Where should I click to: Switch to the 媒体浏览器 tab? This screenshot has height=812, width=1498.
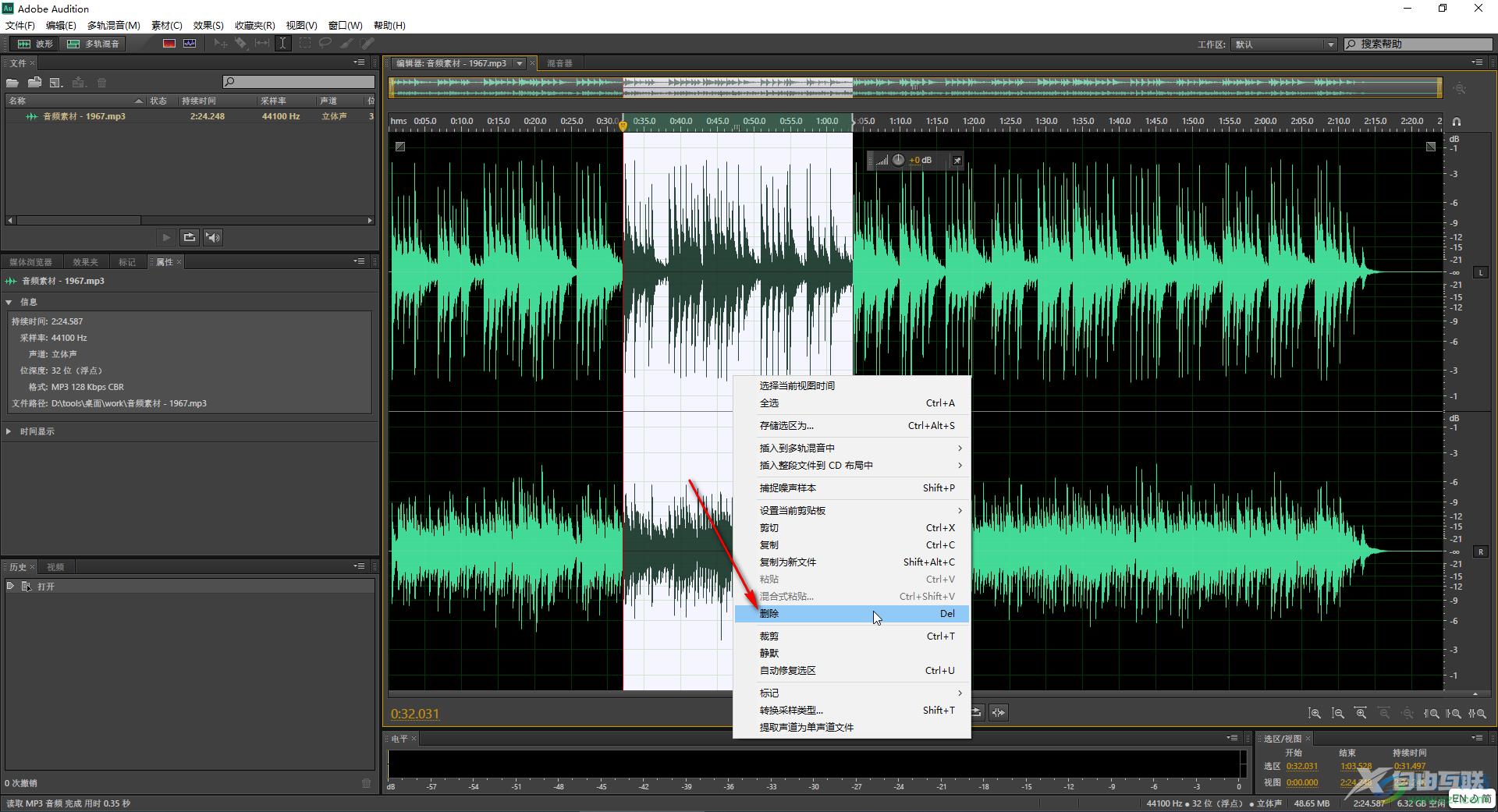click(x=31, y=262)
